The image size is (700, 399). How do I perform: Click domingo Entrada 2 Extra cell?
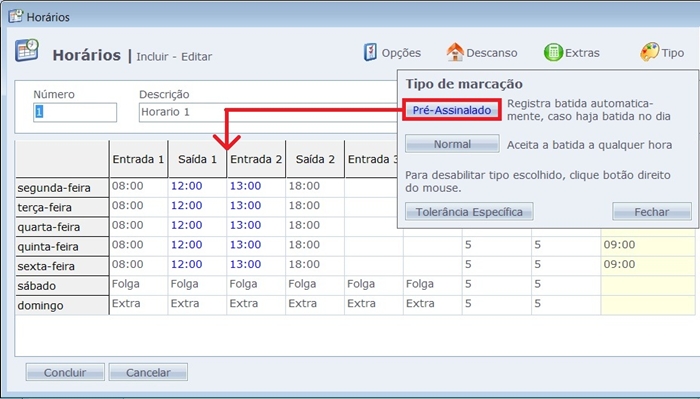[256, 305]
